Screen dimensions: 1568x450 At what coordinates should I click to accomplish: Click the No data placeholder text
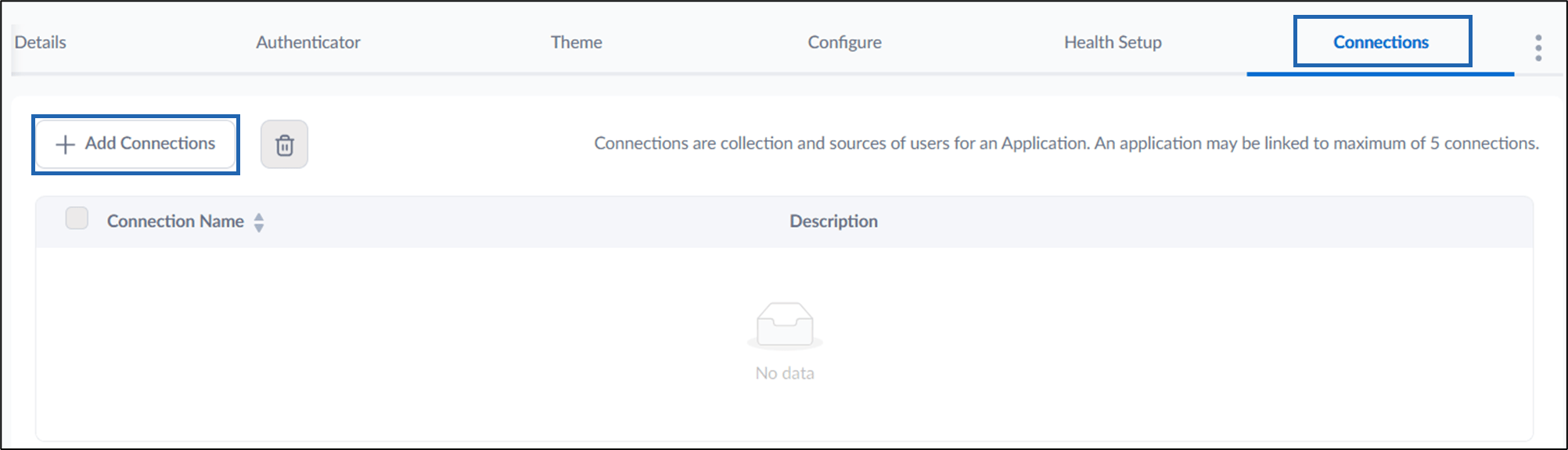pyautogui.click(x=785, y=373)
